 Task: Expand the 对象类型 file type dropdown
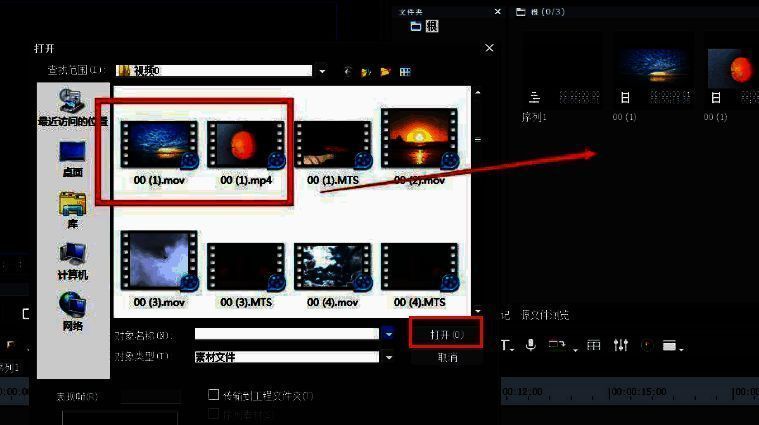pos(388,357)
